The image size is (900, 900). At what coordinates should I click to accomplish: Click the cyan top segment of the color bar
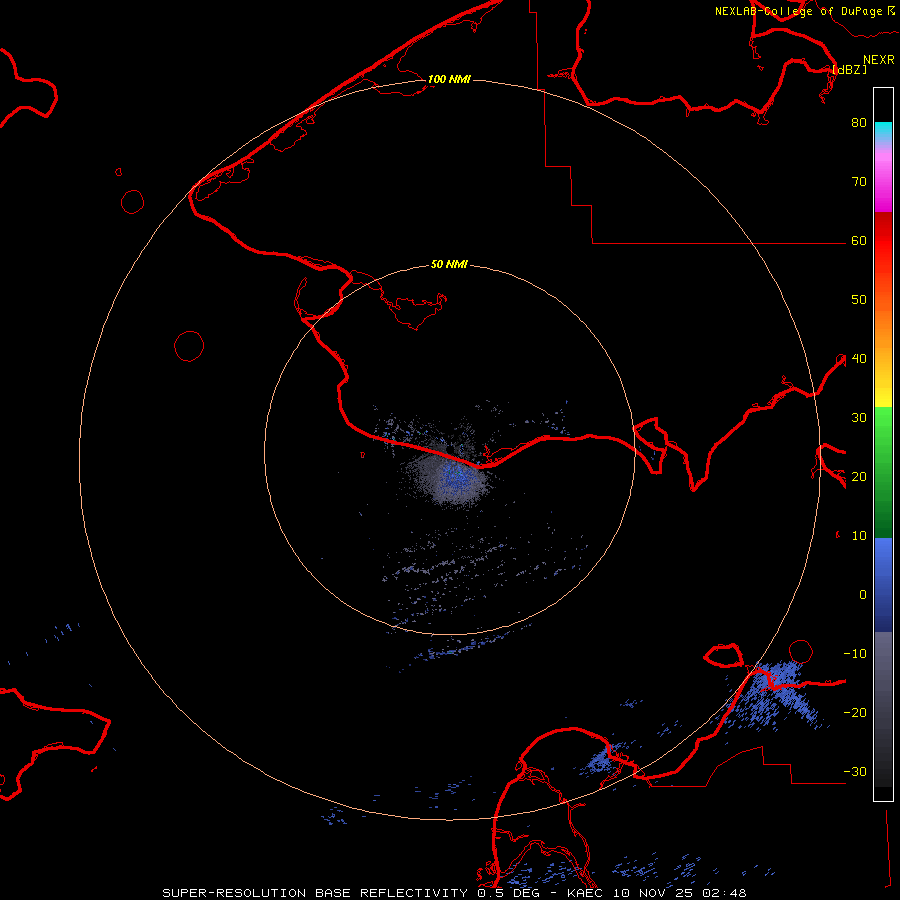click(883, 133)
